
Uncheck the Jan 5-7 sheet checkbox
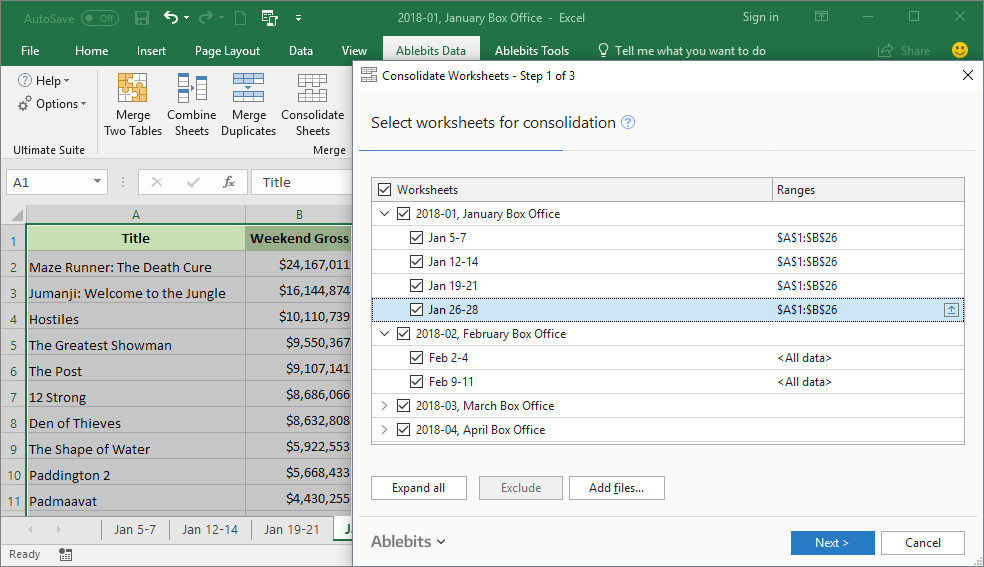416,238
